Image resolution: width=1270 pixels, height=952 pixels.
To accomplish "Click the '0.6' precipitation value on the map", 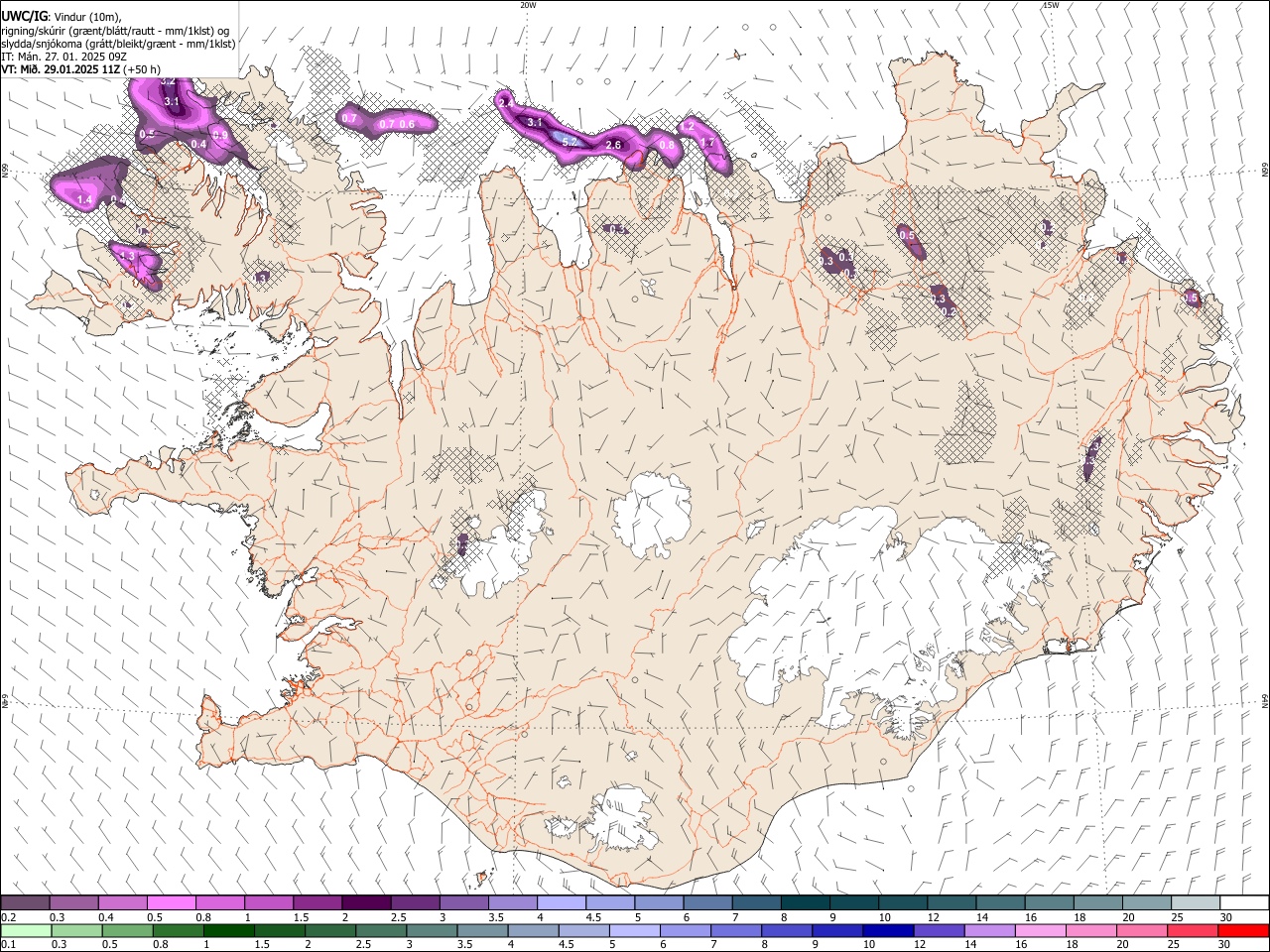I will coord(407,124).
